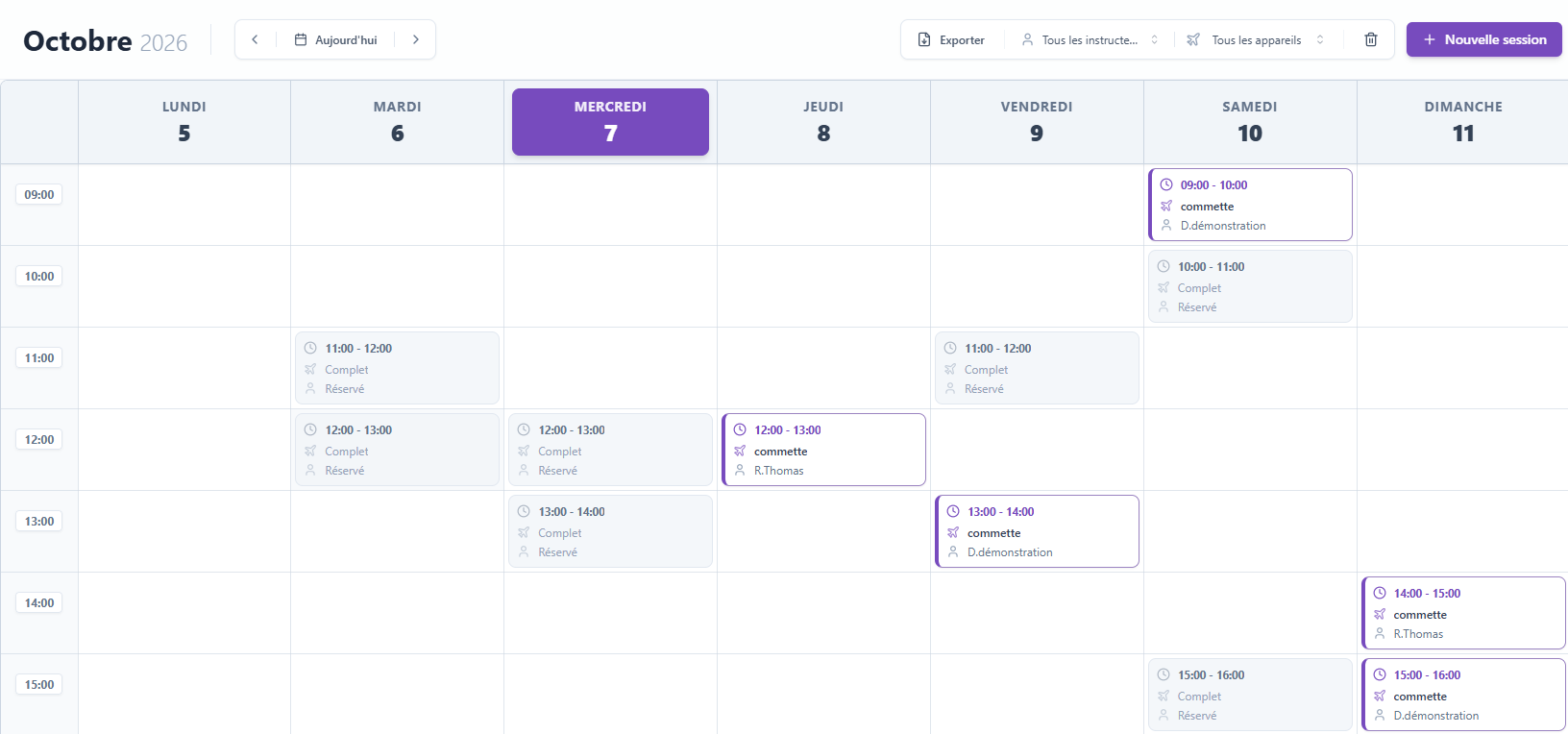The image size is (1568, 734).
Task: Click the 14:00 time label
Action: click(39, 602)
